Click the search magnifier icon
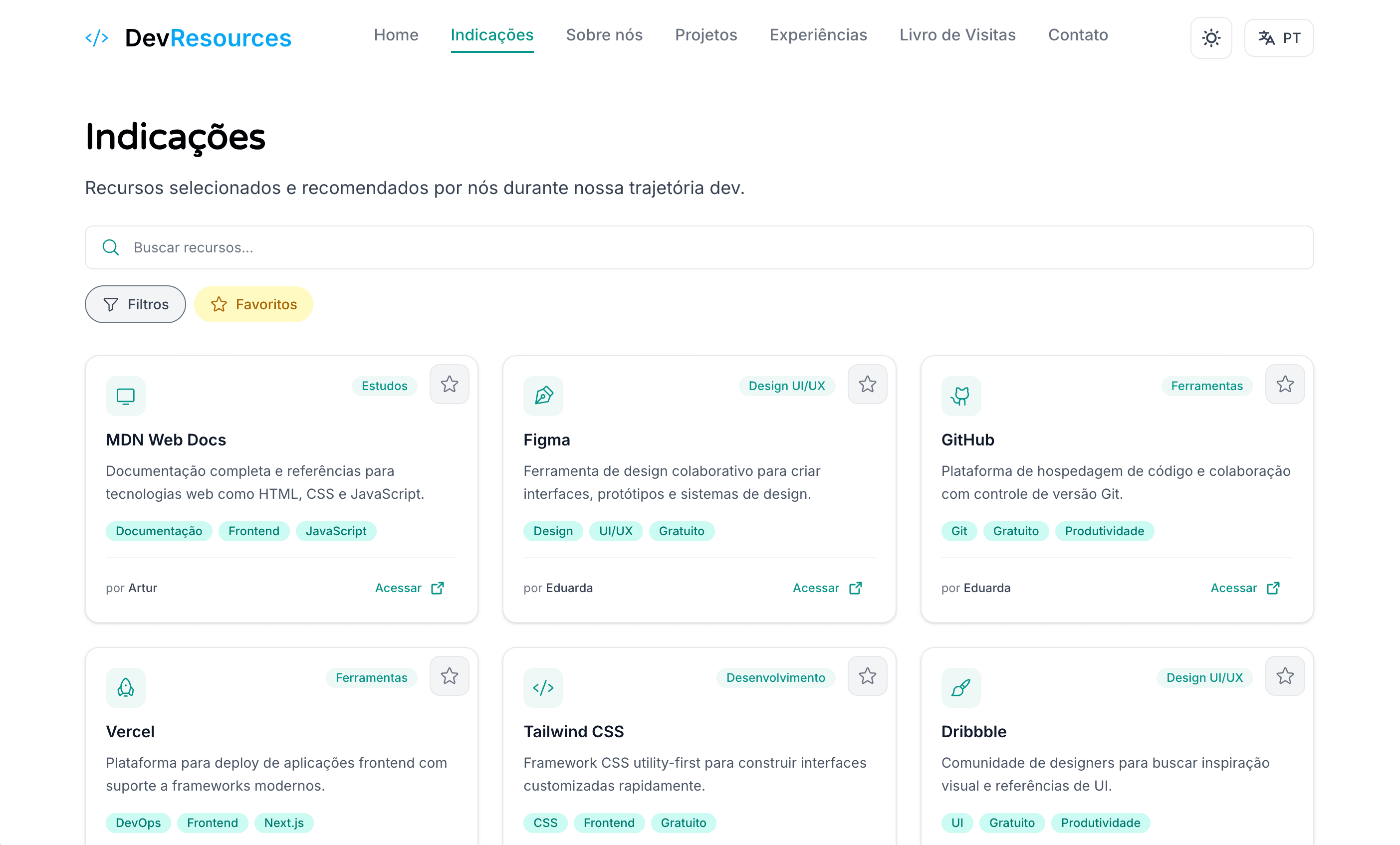 pyautogui.click(x=110, y=247)
